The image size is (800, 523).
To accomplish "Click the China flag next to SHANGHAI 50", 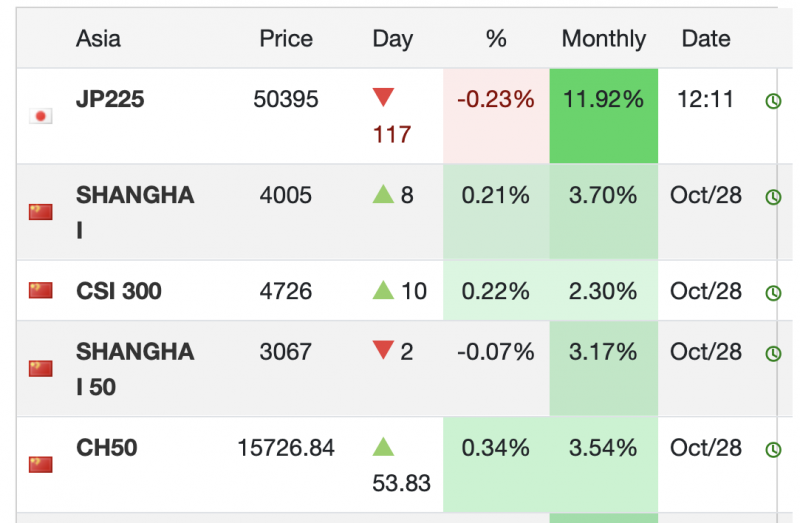I will pos(41,368).
